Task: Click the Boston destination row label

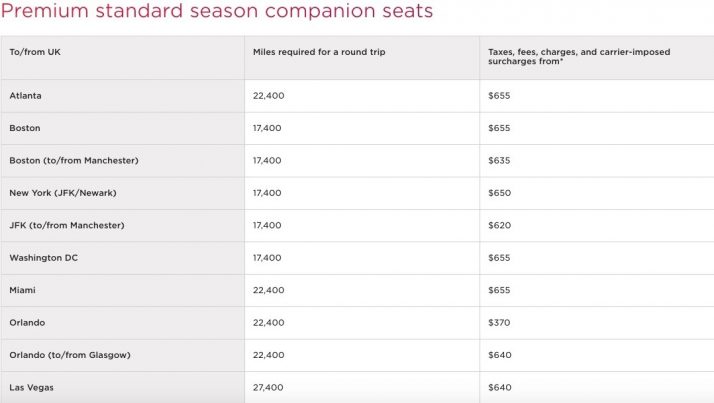Action: (x=25, y=128)
